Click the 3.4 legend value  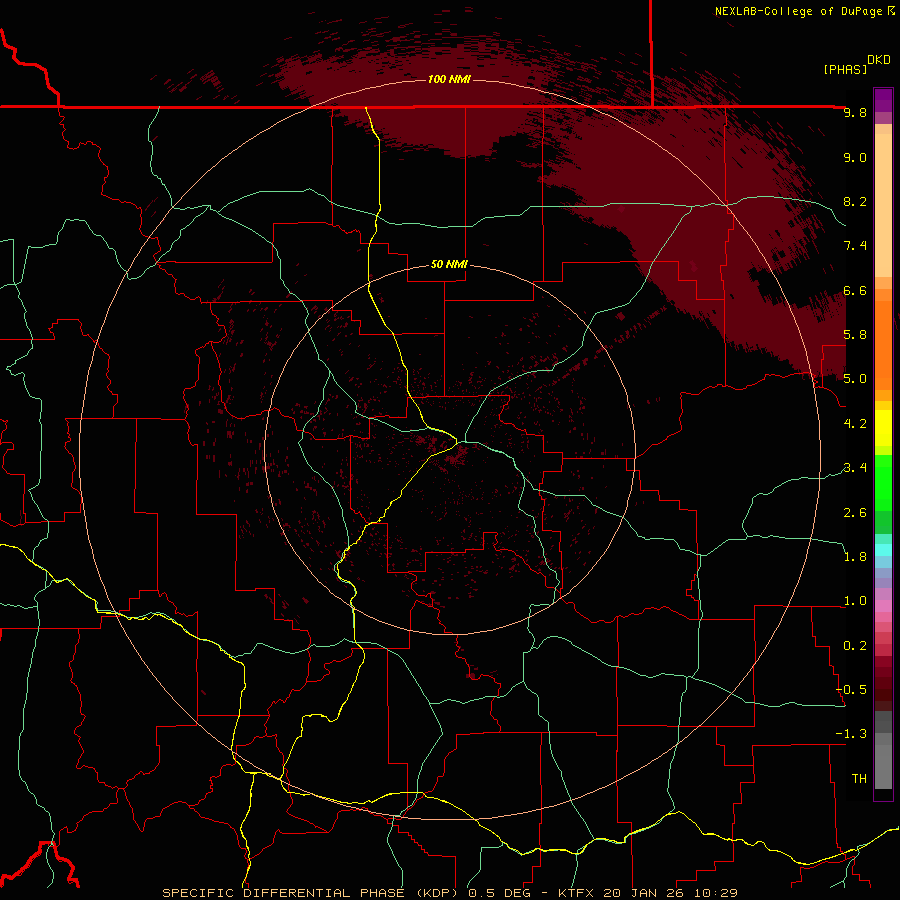[855, 468]
